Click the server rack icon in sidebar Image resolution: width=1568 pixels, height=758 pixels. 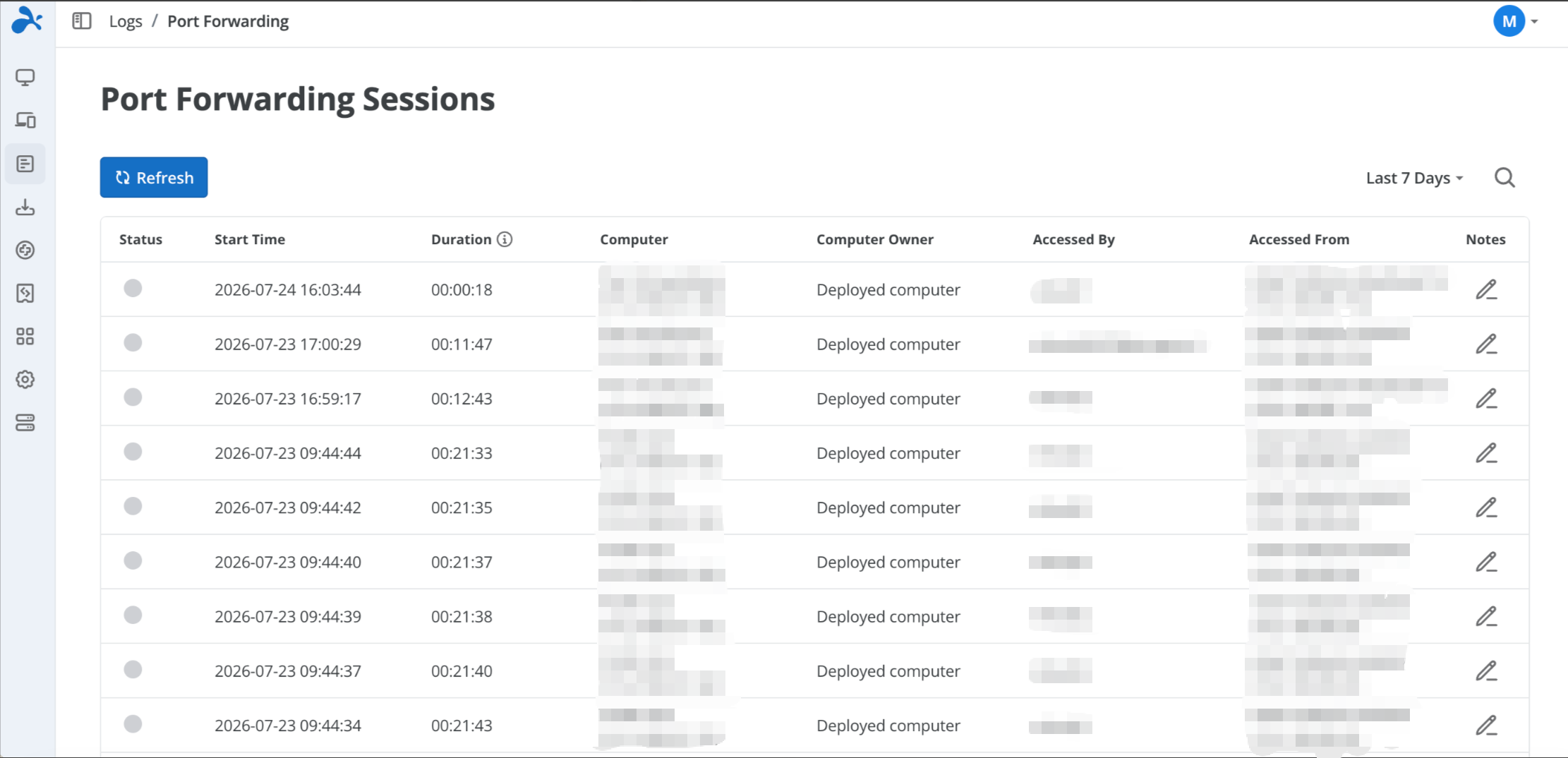coord(25,423)
